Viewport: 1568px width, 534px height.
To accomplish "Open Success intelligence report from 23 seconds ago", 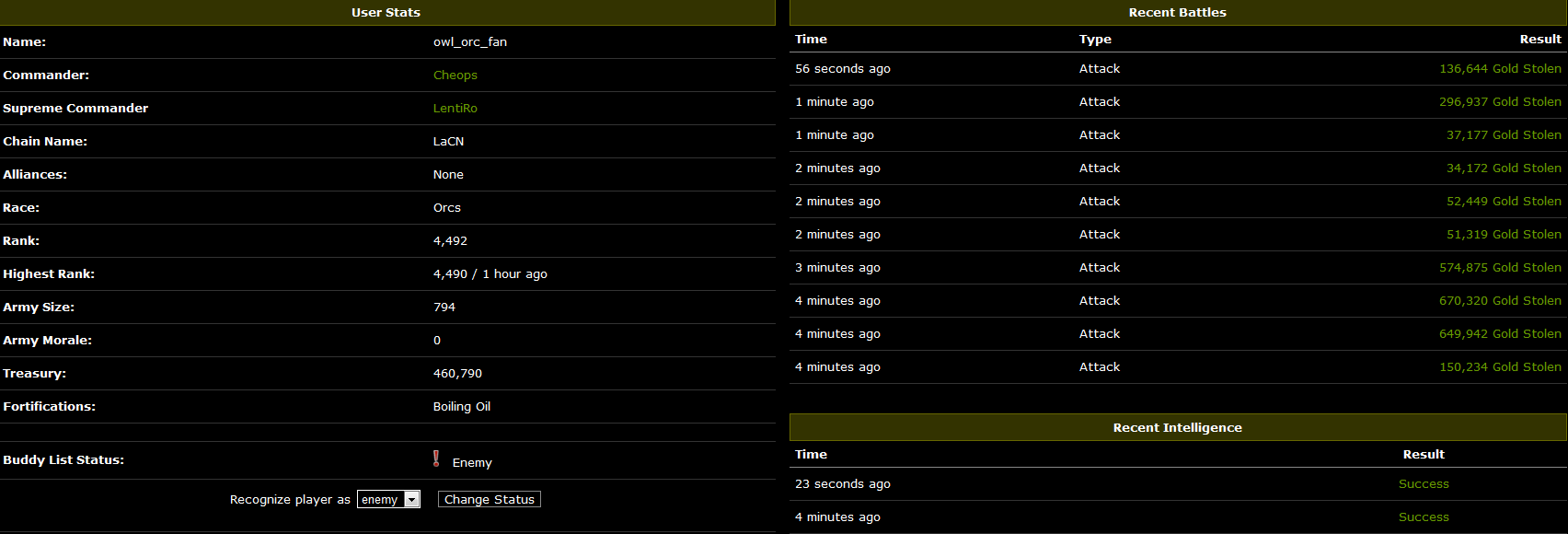I will (x=1423, y=484).
